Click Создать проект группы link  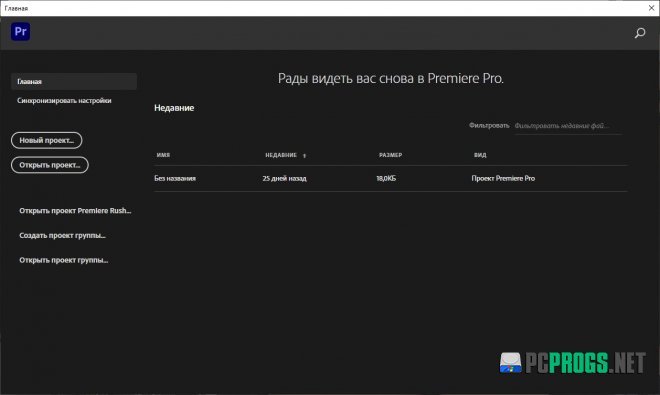point(62,235)
